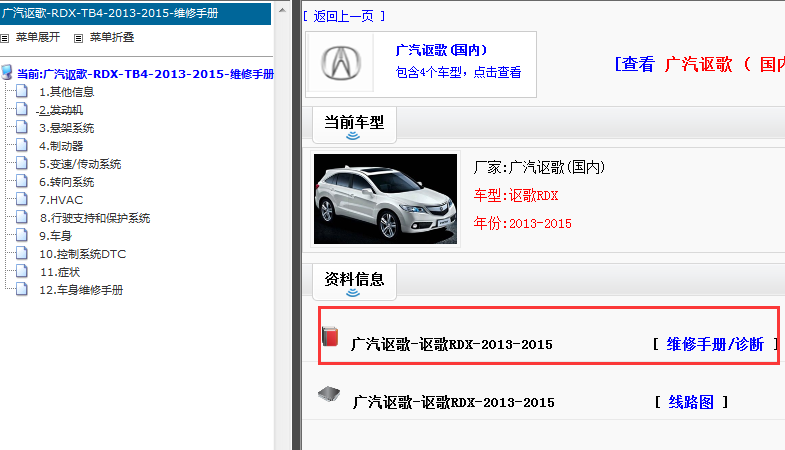Select 5.变速/传动系统 in the tree
This screenshot has height=450, width=785.
80,164
